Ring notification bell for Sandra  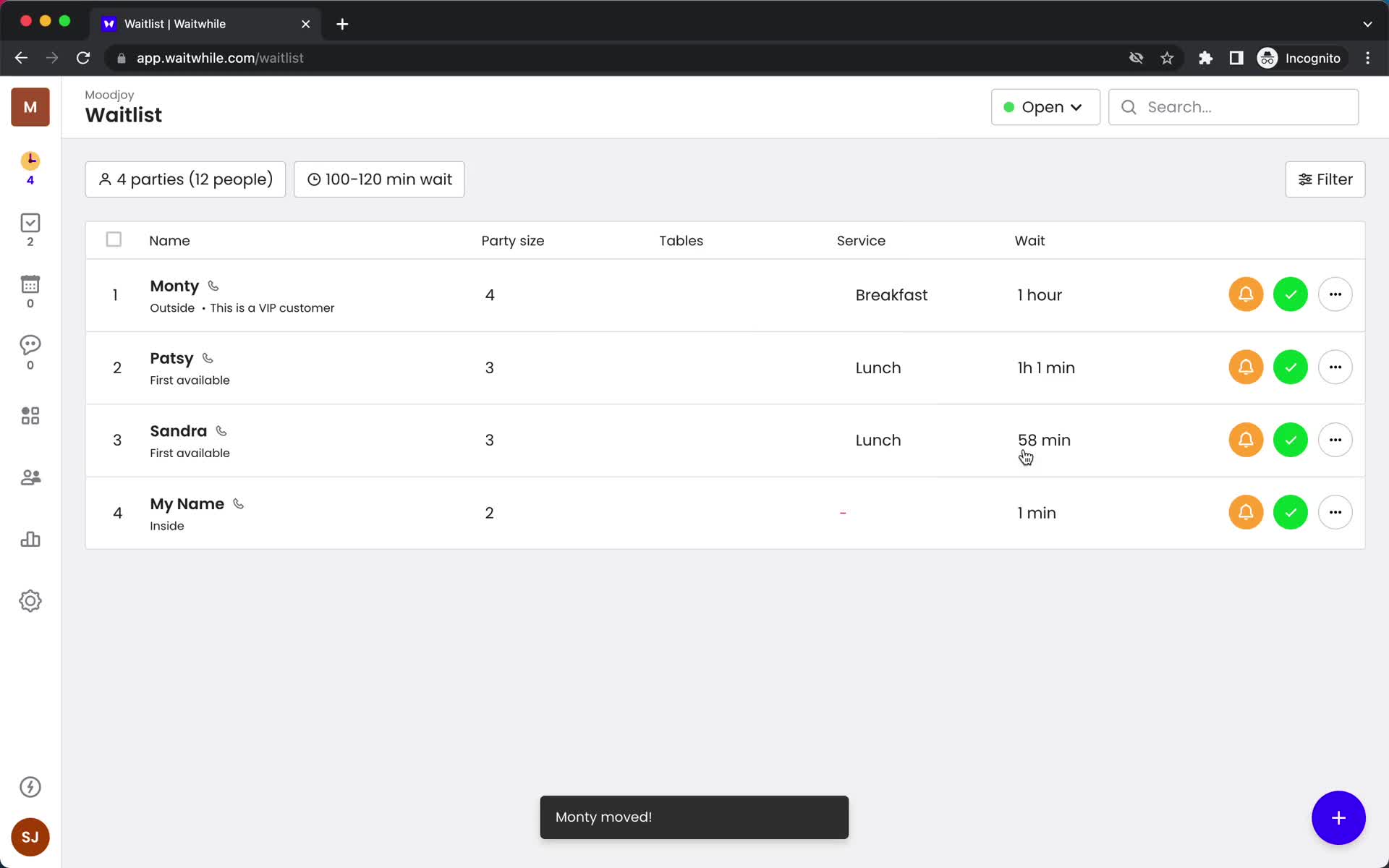1245,440
